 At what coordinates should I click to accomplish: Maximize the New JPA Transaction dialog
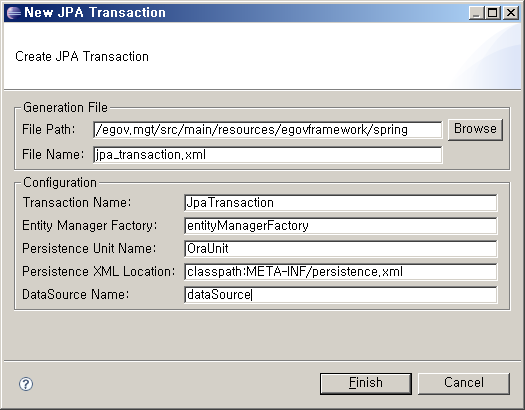click(x=493, y=13)
